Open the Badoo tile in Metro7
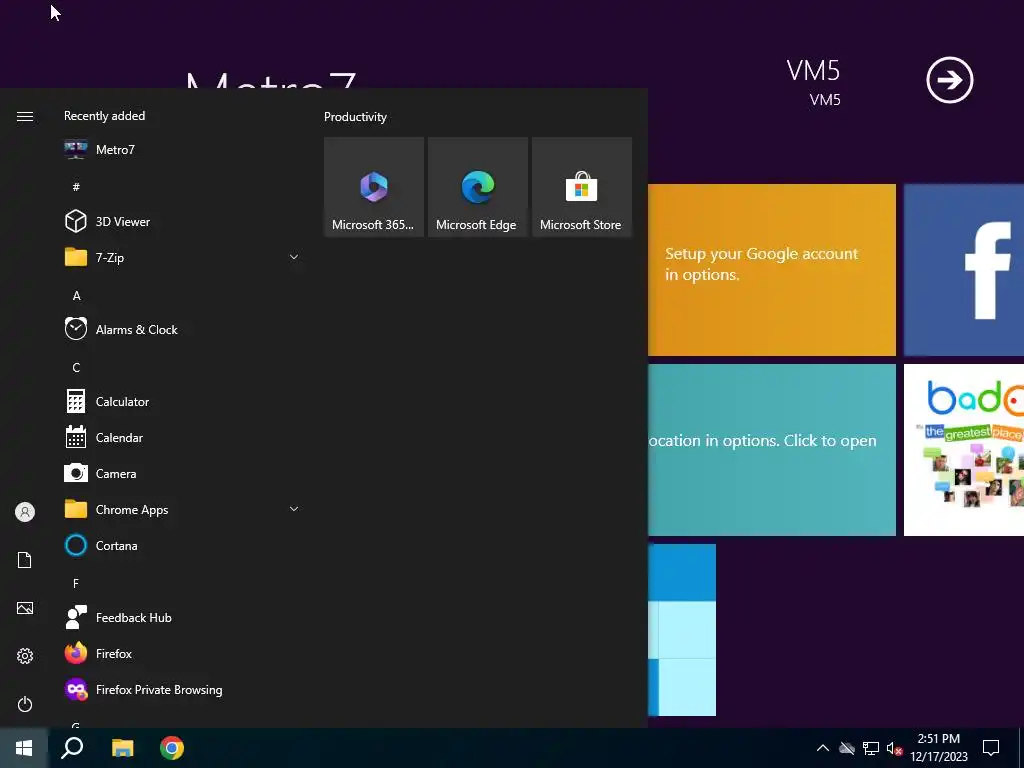The image size is (1024, 768). (964, 450)
